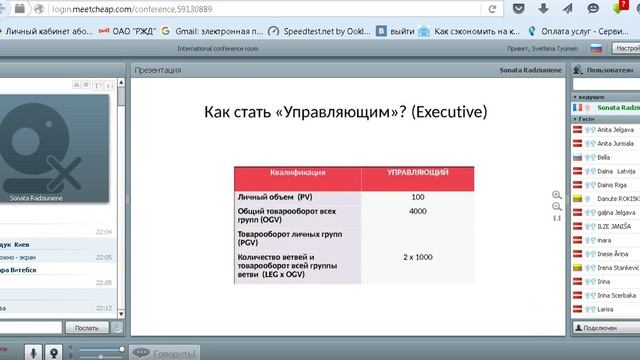Open the Оплата услуг bookmark
This screenshot has height=360, width=640.
(x=578, y=31)
